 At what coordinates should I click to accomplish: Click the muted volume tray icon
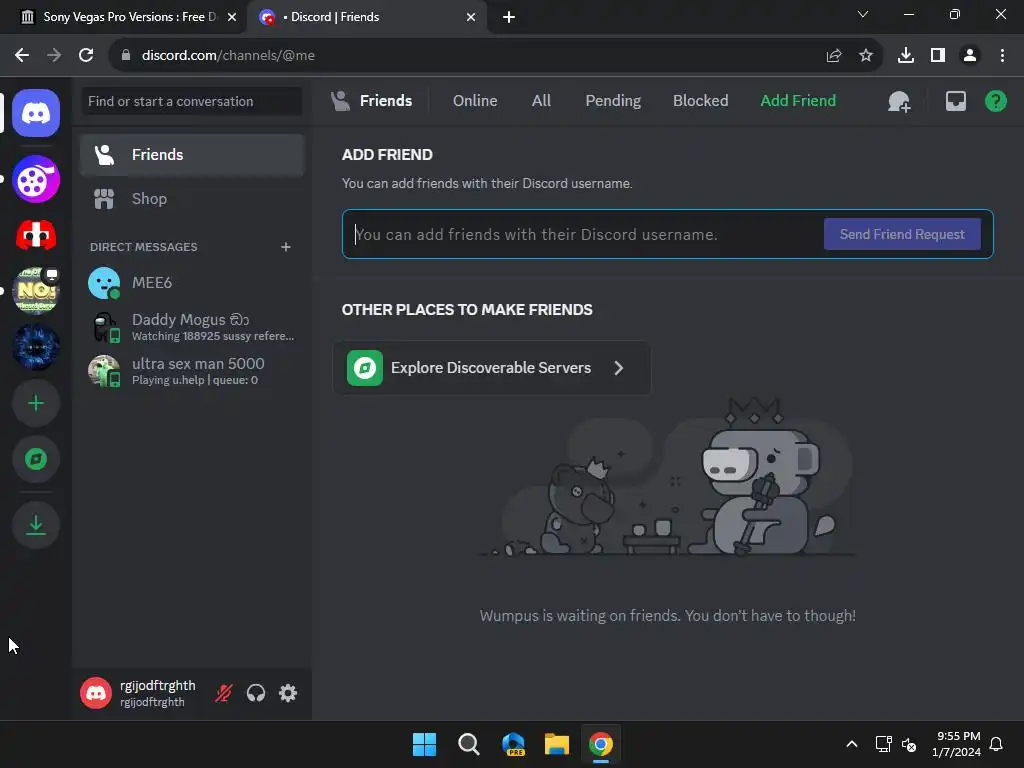909,744
